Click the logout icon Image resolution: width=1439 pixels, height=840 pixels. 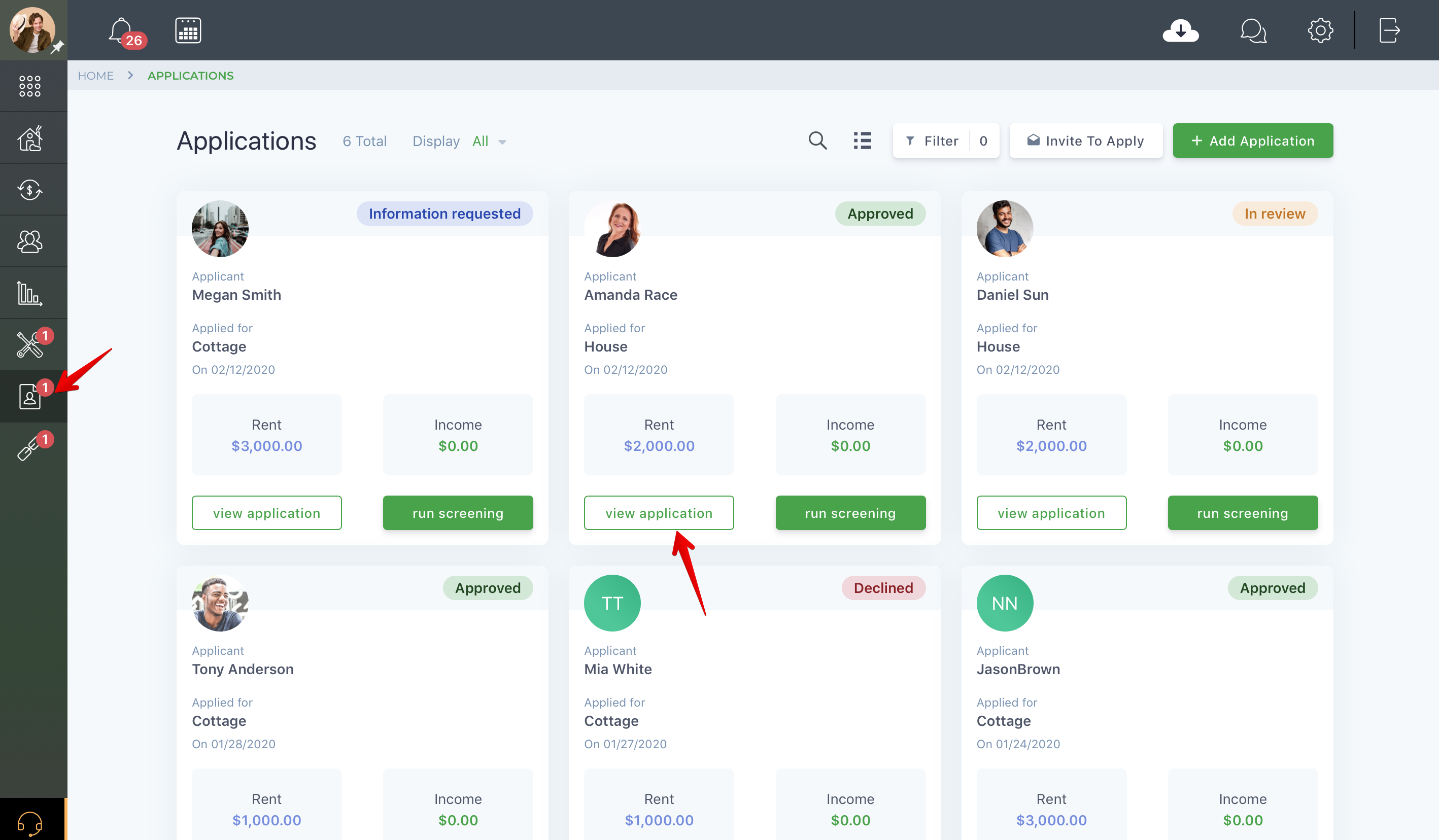pos(1389,30)
